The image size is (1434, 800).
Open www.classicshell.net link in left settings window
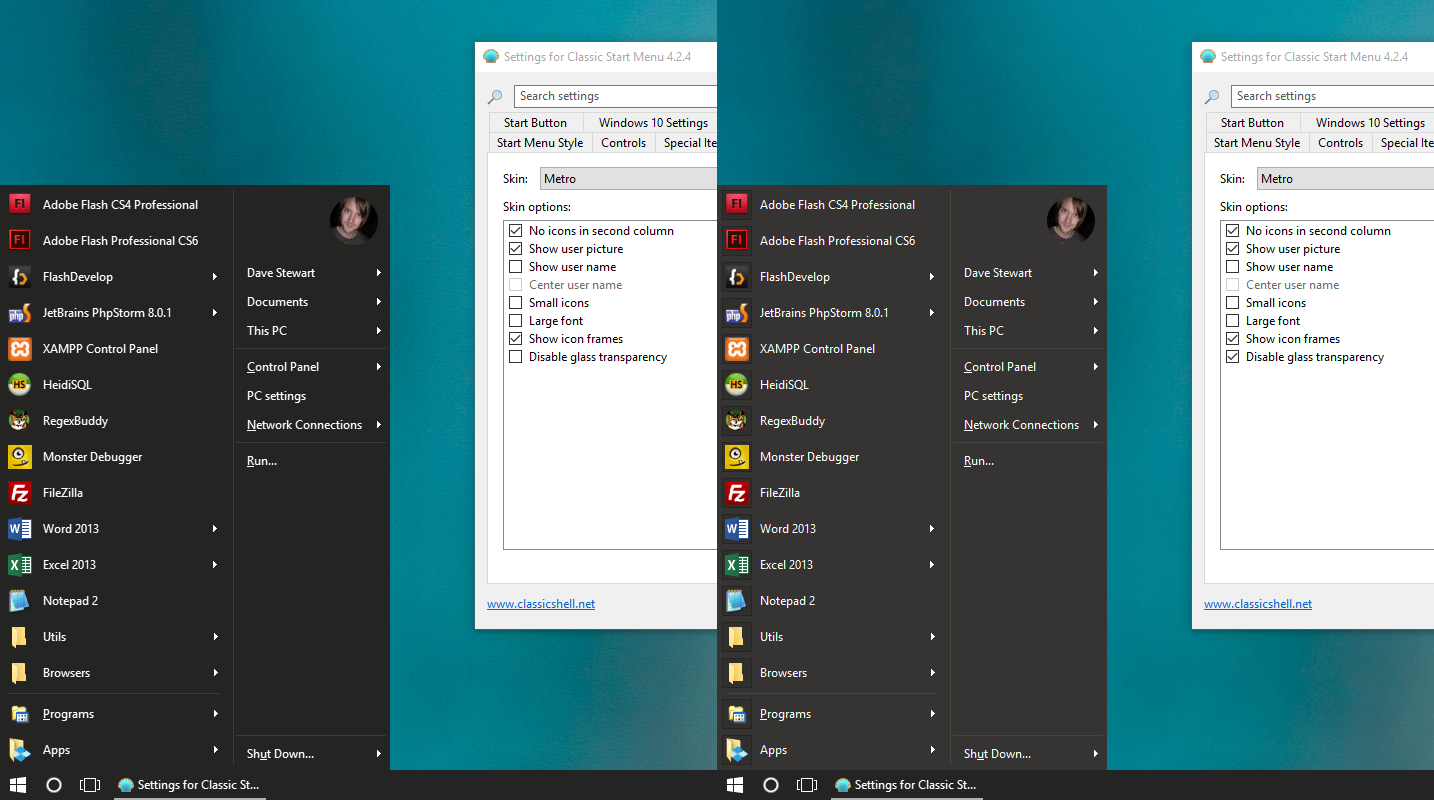(541, 604)
